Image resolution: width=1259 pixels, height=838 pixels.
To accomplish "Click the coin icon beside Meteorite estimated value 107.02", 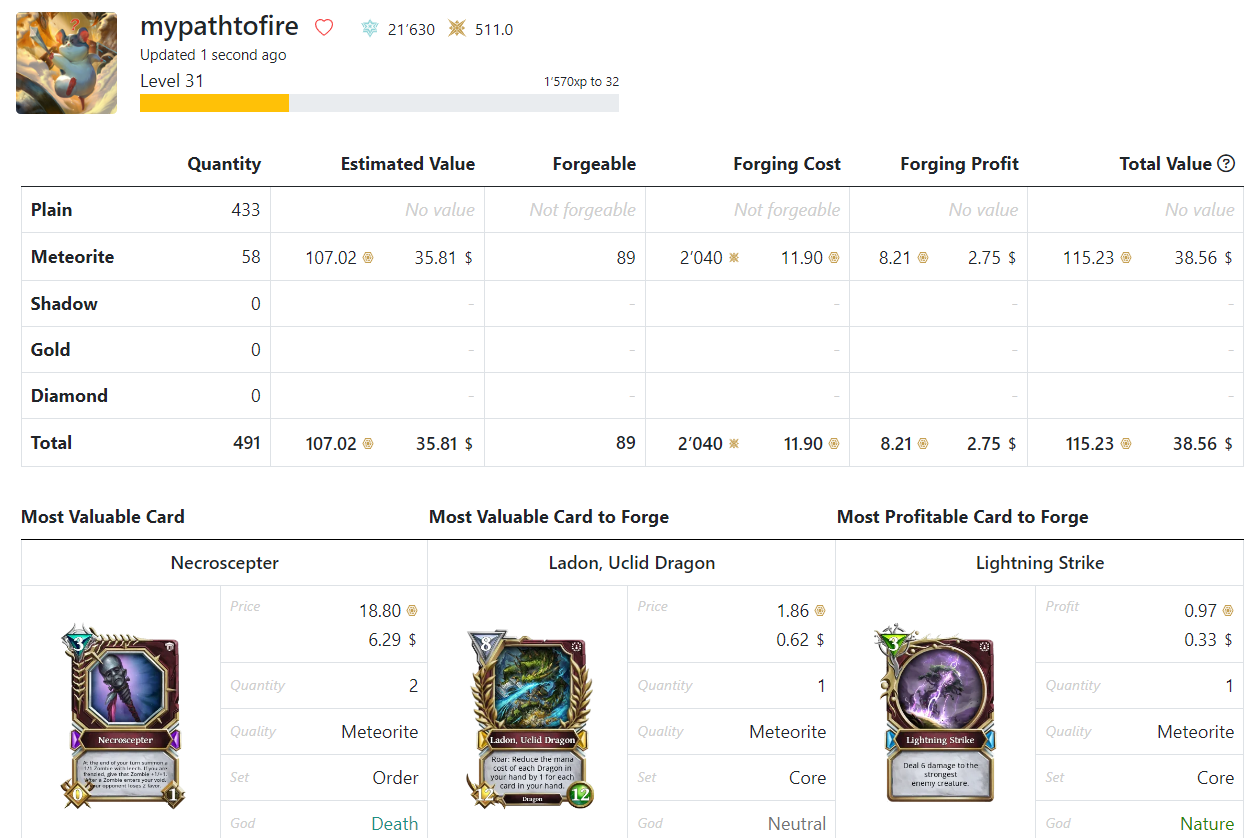I will [367, 258].
